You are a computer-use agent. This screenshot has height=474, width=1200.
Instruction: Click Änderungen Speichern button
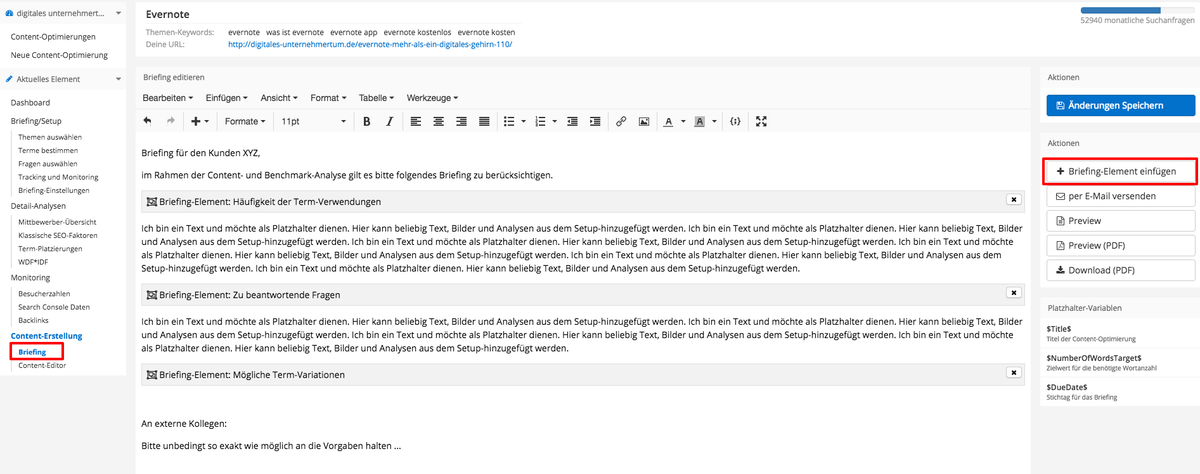(x=1120, y=105)
